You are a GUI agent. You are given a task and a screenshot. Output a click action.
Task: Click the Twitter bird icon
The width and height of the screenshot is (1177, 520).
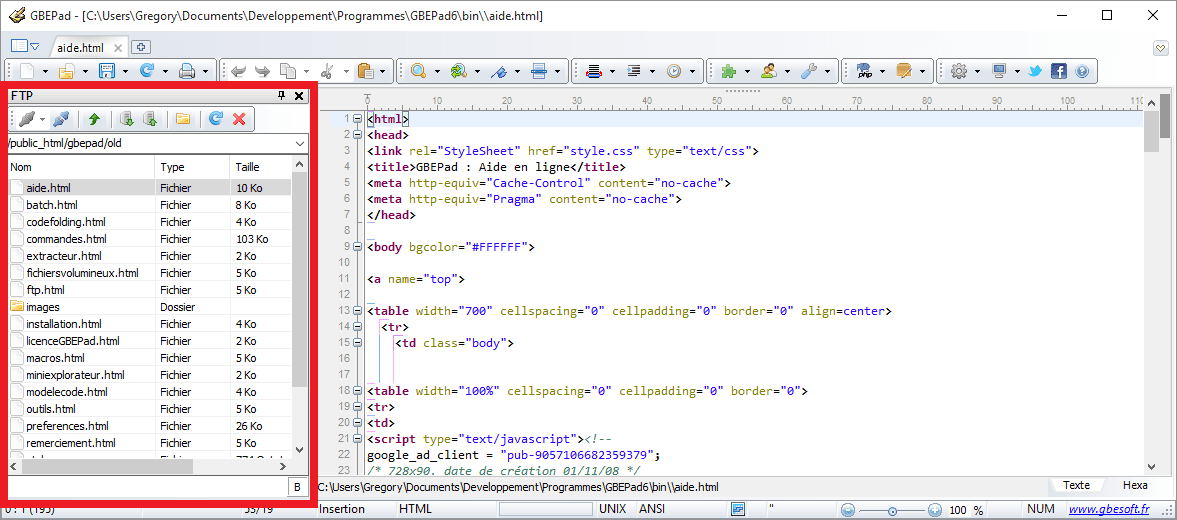pos(1036,71)
